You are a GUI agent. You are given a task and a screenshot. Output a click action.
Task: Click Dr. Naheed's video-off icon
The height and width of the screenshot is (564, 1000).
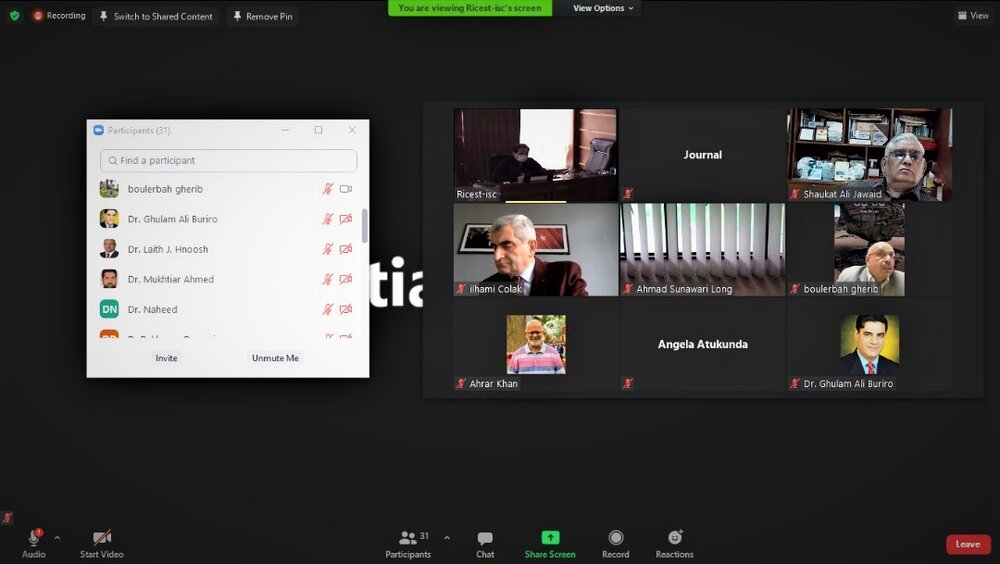pyautogui.click(x=346, y=309)
